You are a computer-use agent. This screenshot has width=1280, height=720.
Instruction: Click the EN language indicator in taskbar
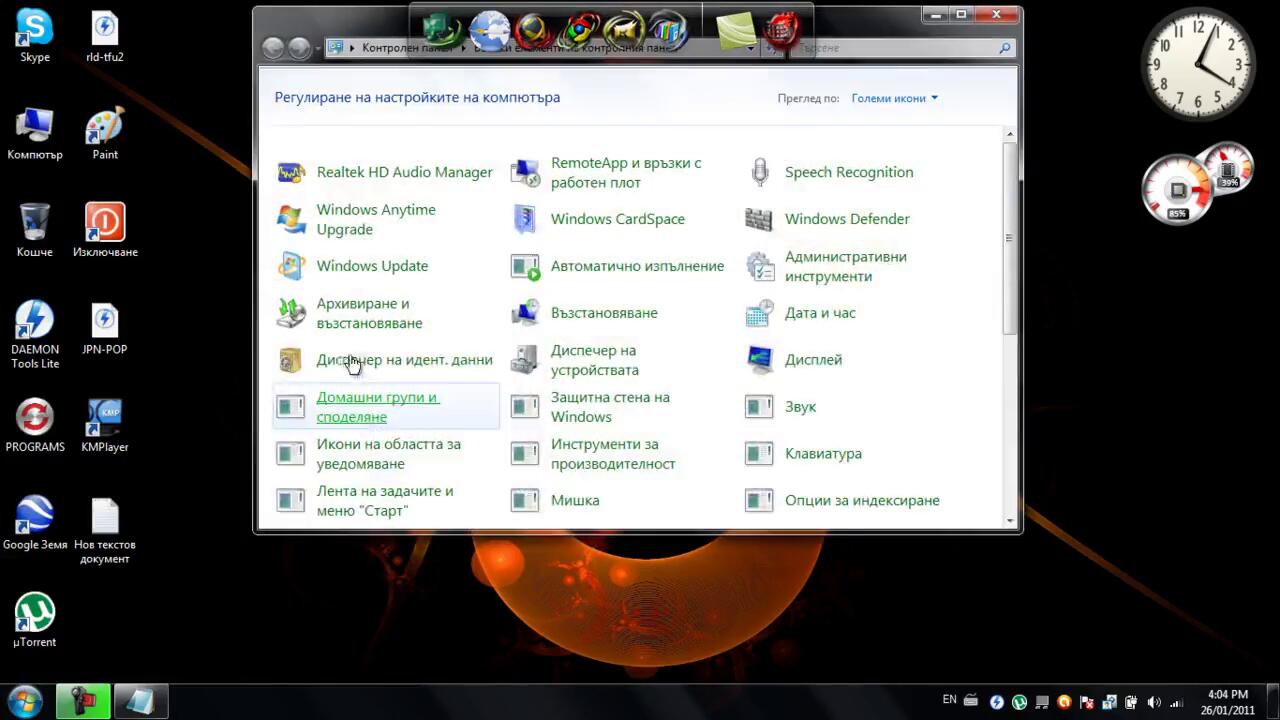pos(949,700)
